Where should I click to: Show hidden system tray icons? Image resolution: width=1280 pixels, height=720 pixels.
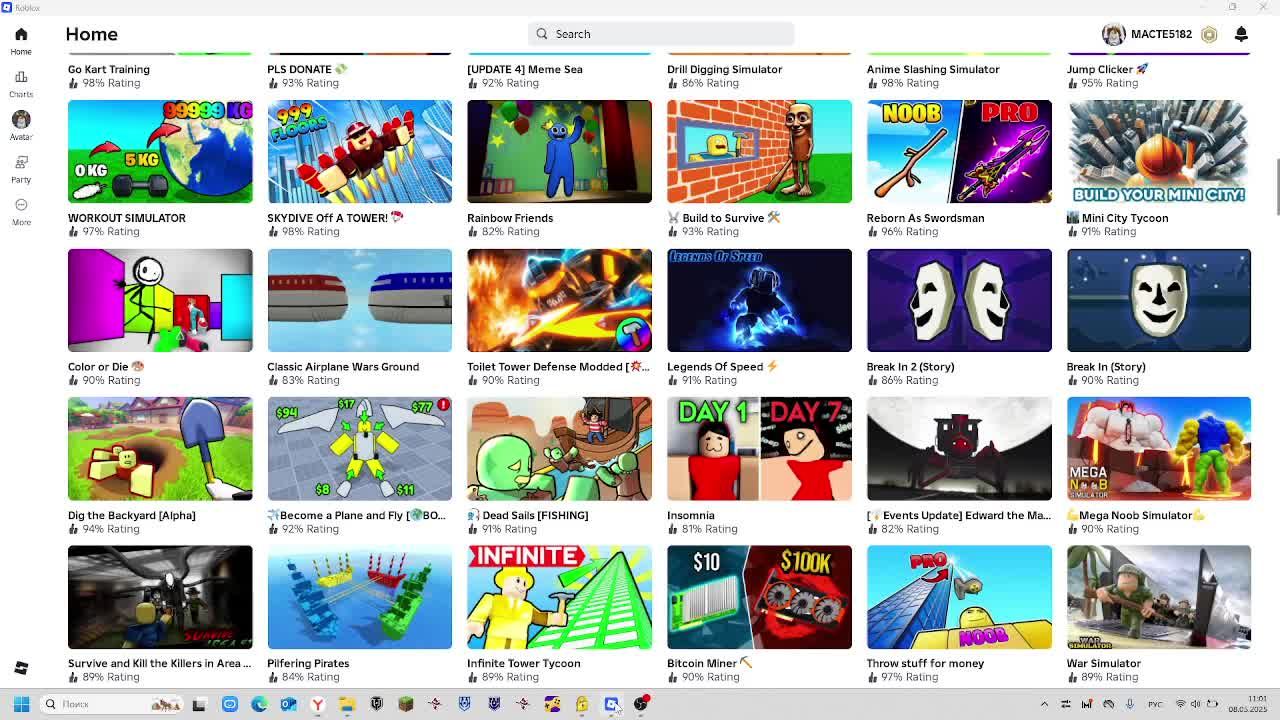point(1044,704)
